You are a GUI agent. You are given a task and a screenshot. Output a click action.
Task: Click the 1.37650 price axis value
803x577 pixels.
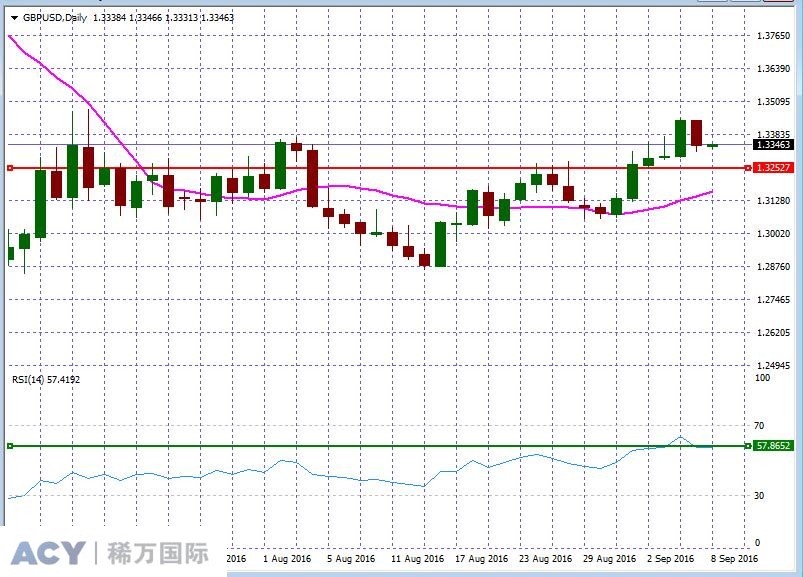click(x=773, y=36)
